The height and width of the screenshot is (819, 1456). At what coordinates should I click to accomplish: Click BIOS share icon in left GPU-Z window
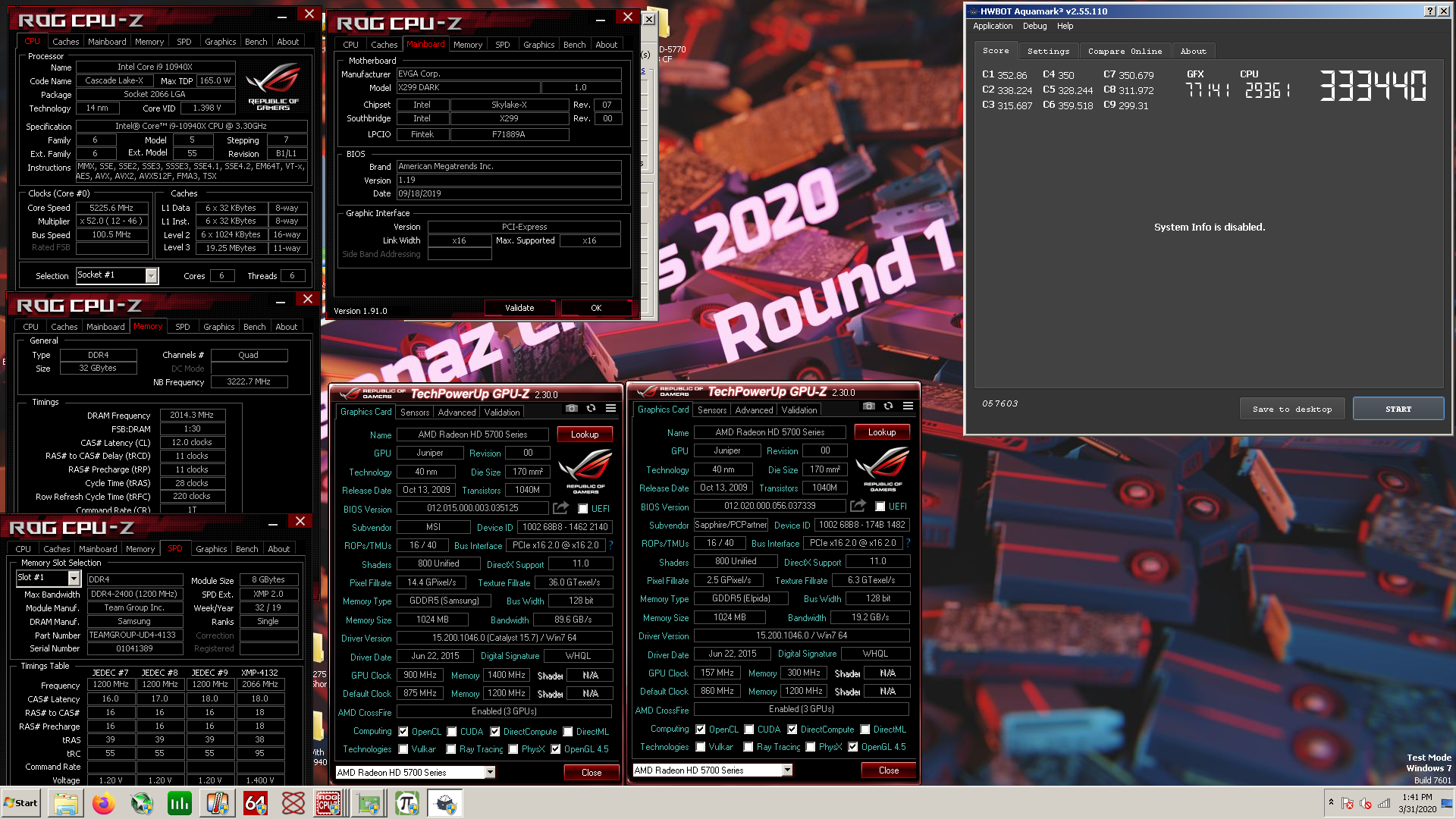click(560, 508)
